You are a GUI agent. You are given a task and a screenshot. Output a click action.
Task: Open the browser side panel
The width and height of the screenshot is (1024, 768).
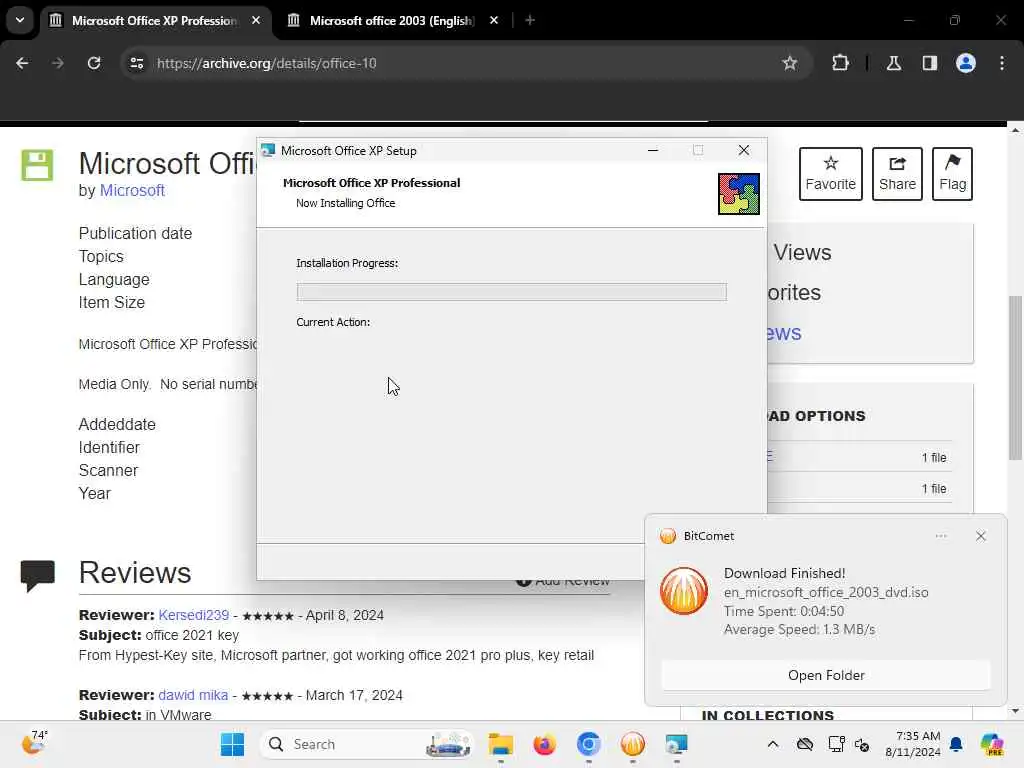(x=929, y=63)
